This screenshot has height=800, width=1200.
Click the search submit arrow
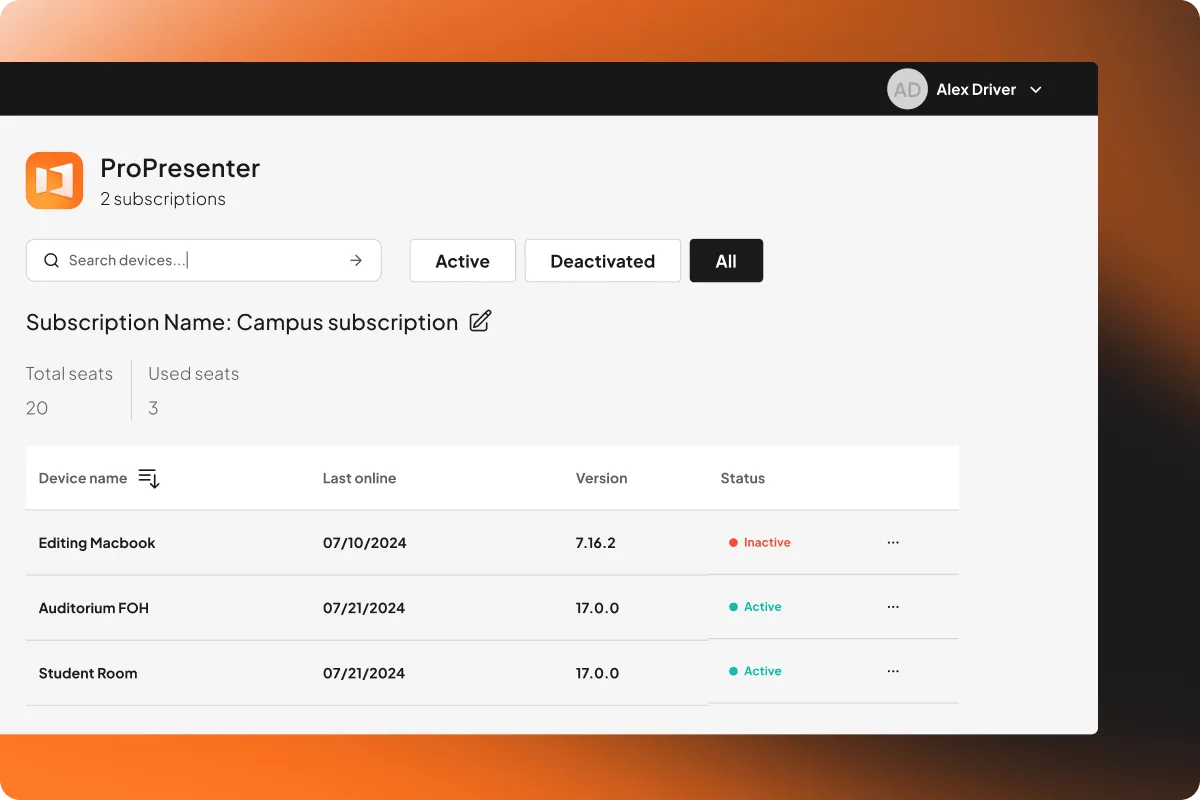355,260
